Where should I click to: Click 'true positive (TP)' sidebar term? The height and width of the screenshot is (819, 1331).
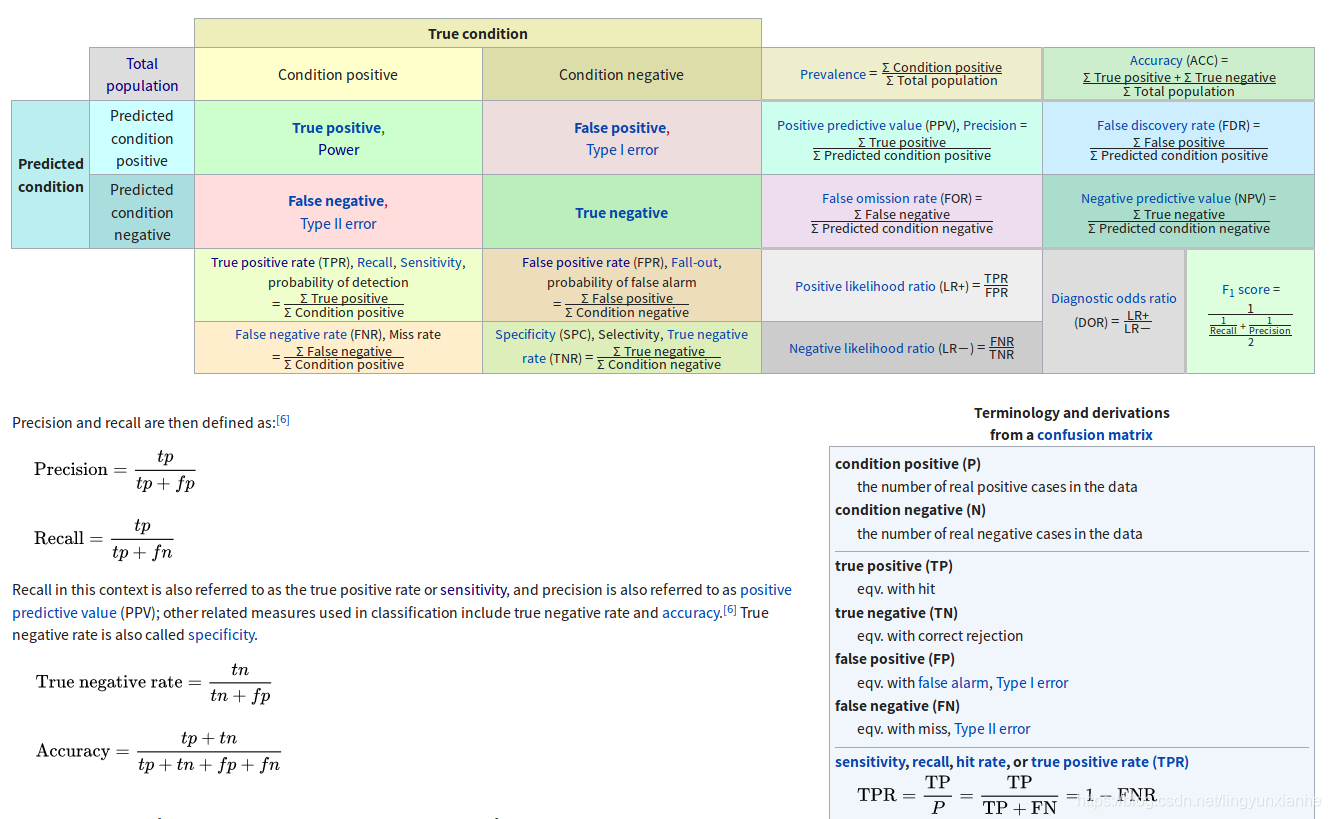tap(894, 566)
